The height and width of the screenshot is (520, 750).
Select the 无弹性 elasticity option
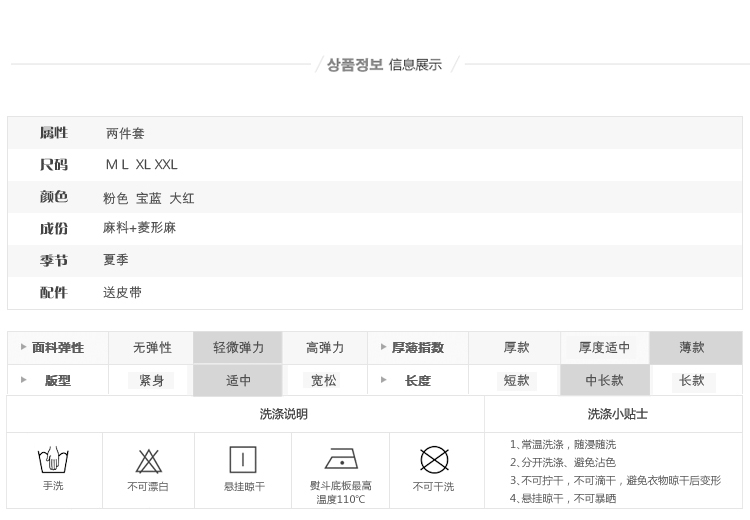pos(152,348)
